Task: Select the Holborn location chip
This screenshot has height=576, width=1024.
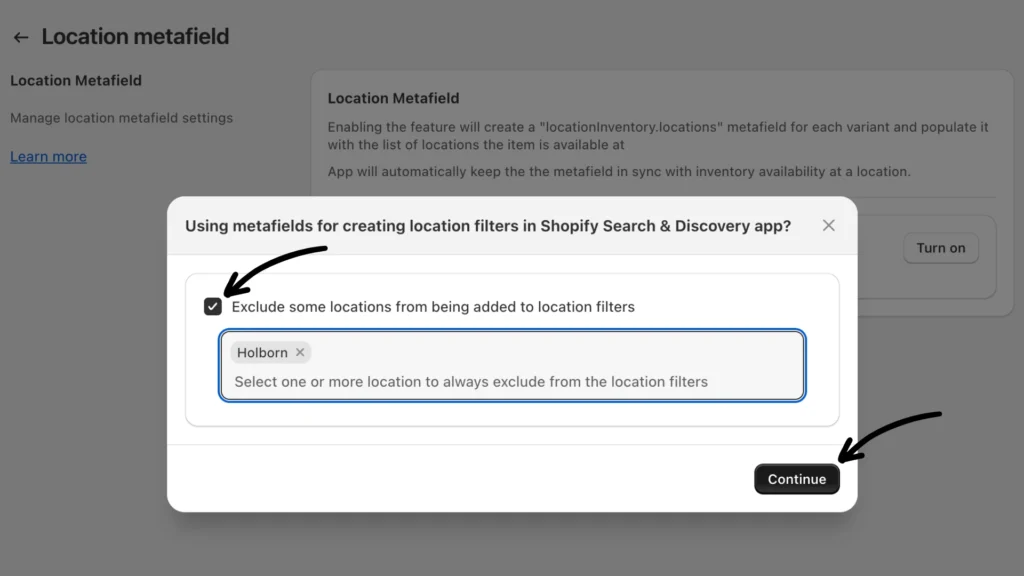Action: pyautogui.click(x=262, y=353)
